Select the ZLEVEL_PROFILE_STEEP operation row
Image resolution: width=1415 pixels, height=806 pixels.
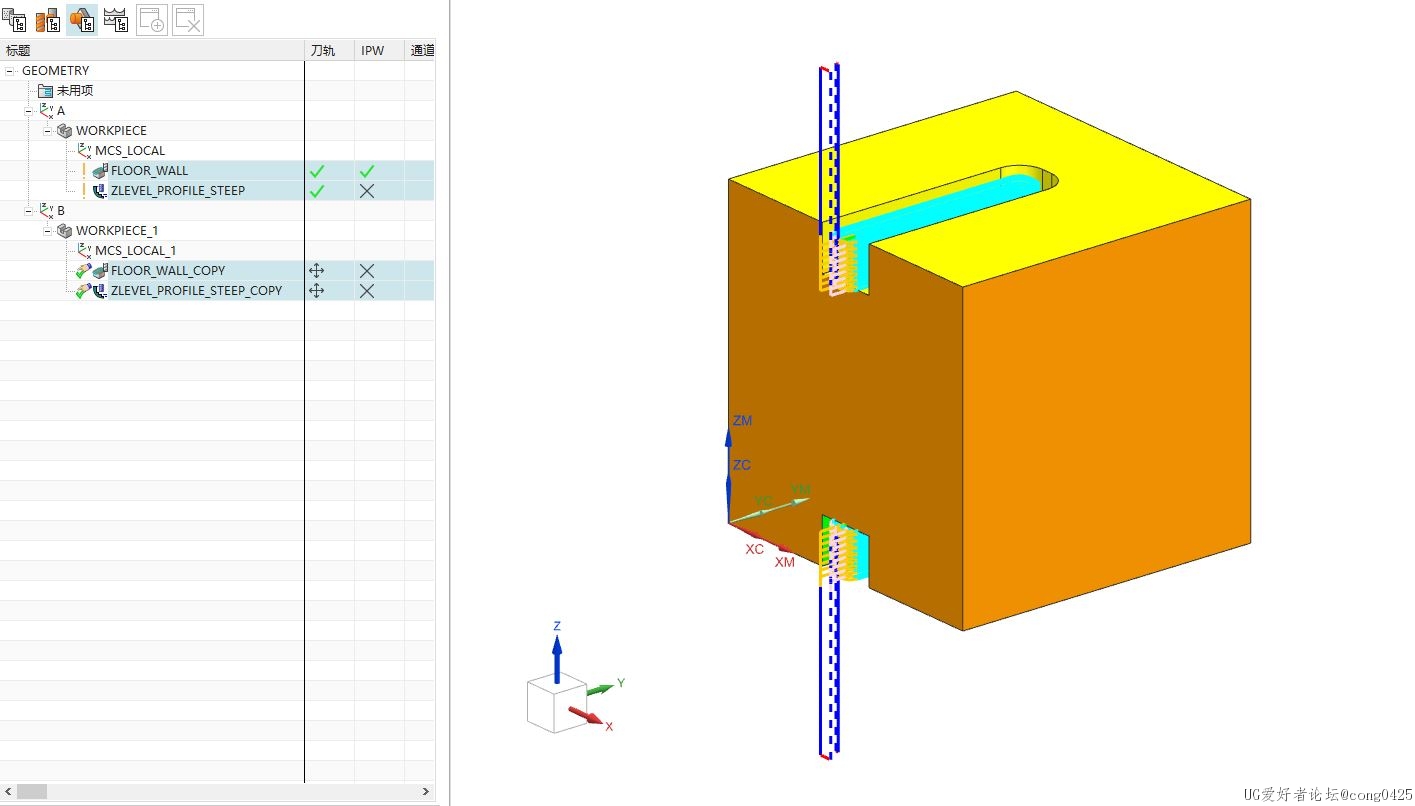(x=217, y=191)
